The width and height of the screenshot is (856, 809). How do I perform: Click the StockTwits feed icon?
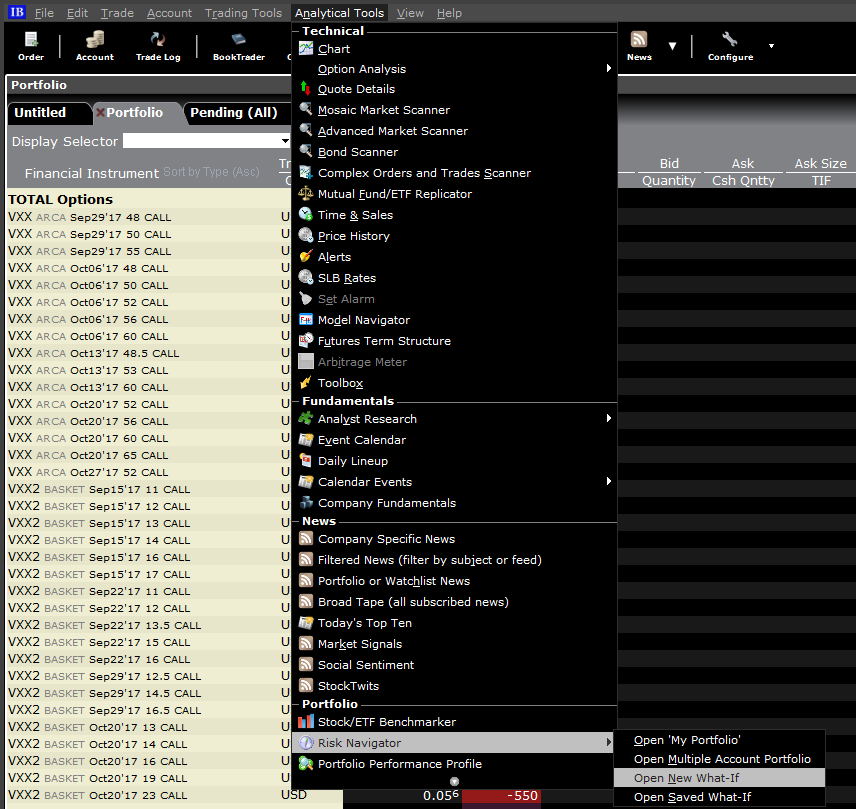306,686
